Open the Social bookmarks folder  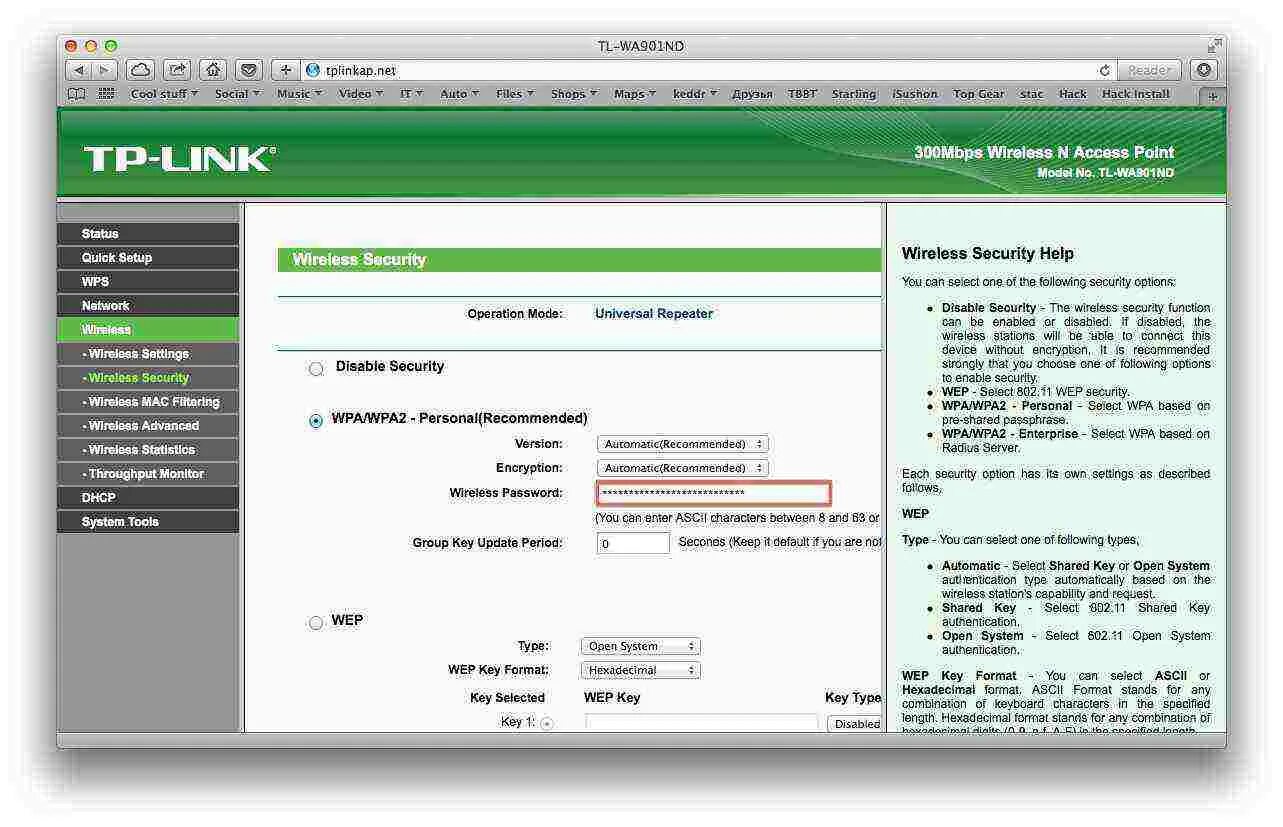237,94
